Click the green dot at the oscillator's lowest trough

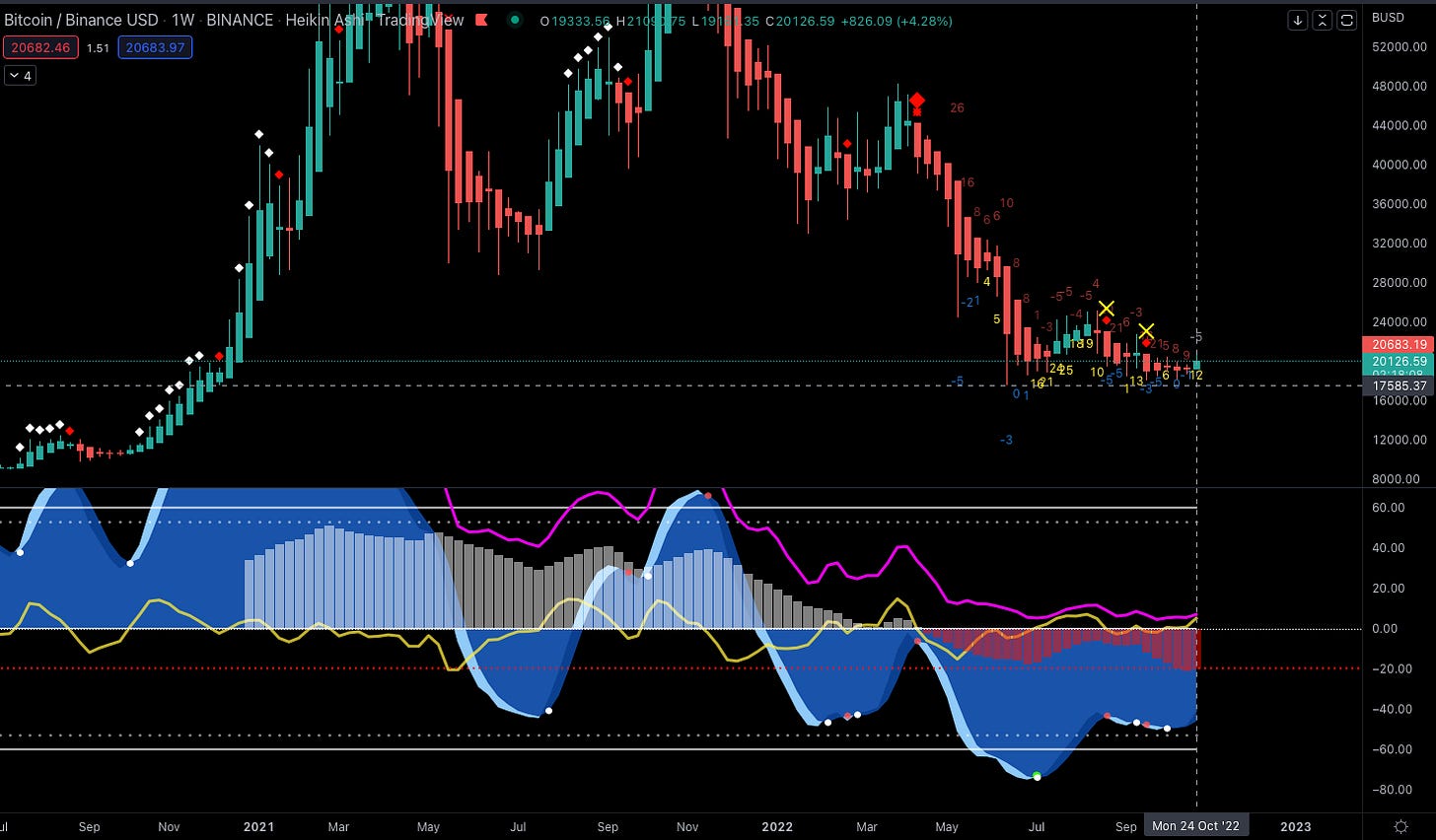[1037, 776]
